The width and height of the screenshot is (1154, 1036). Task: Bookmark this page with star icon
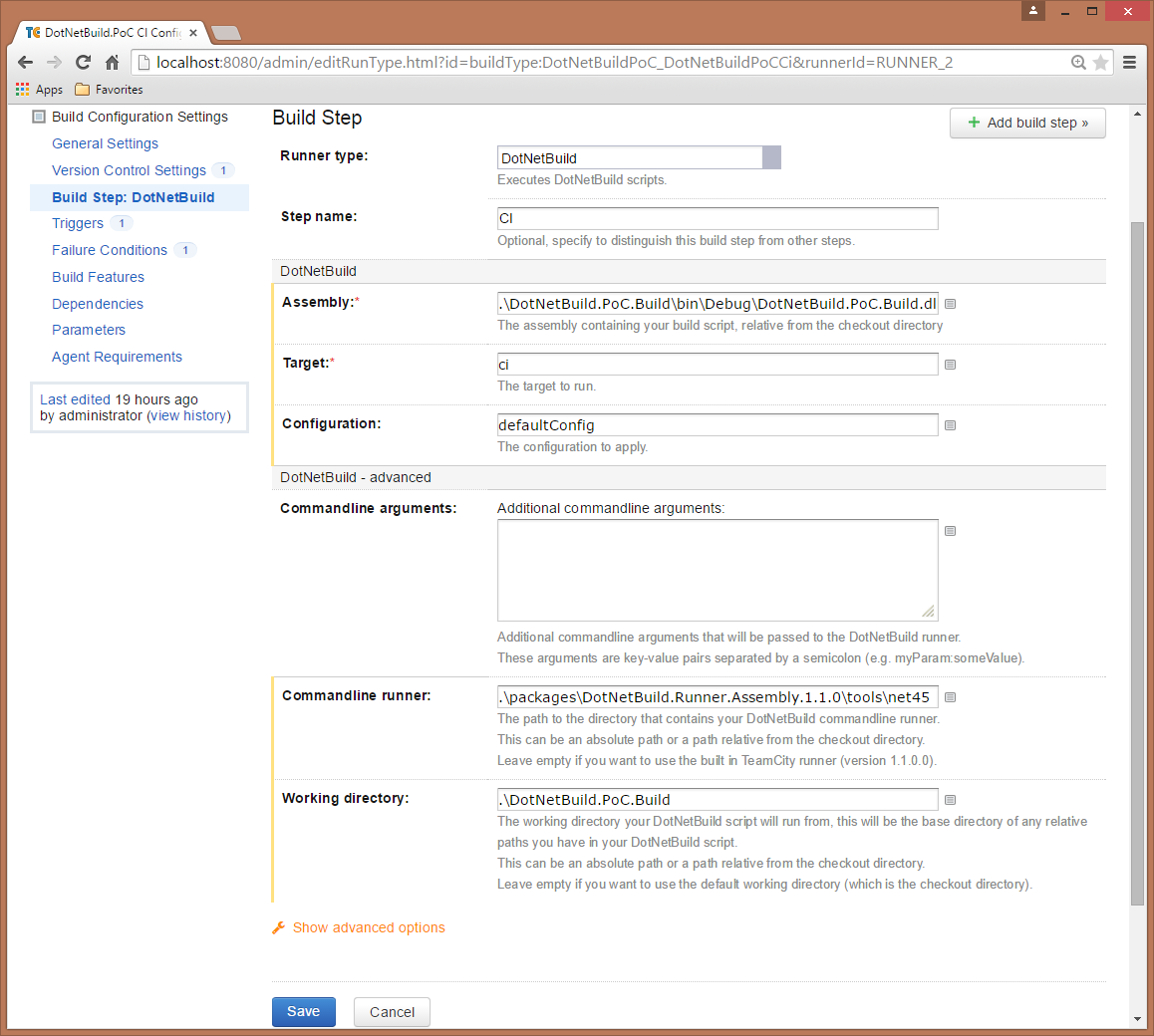coord(1100,63)
